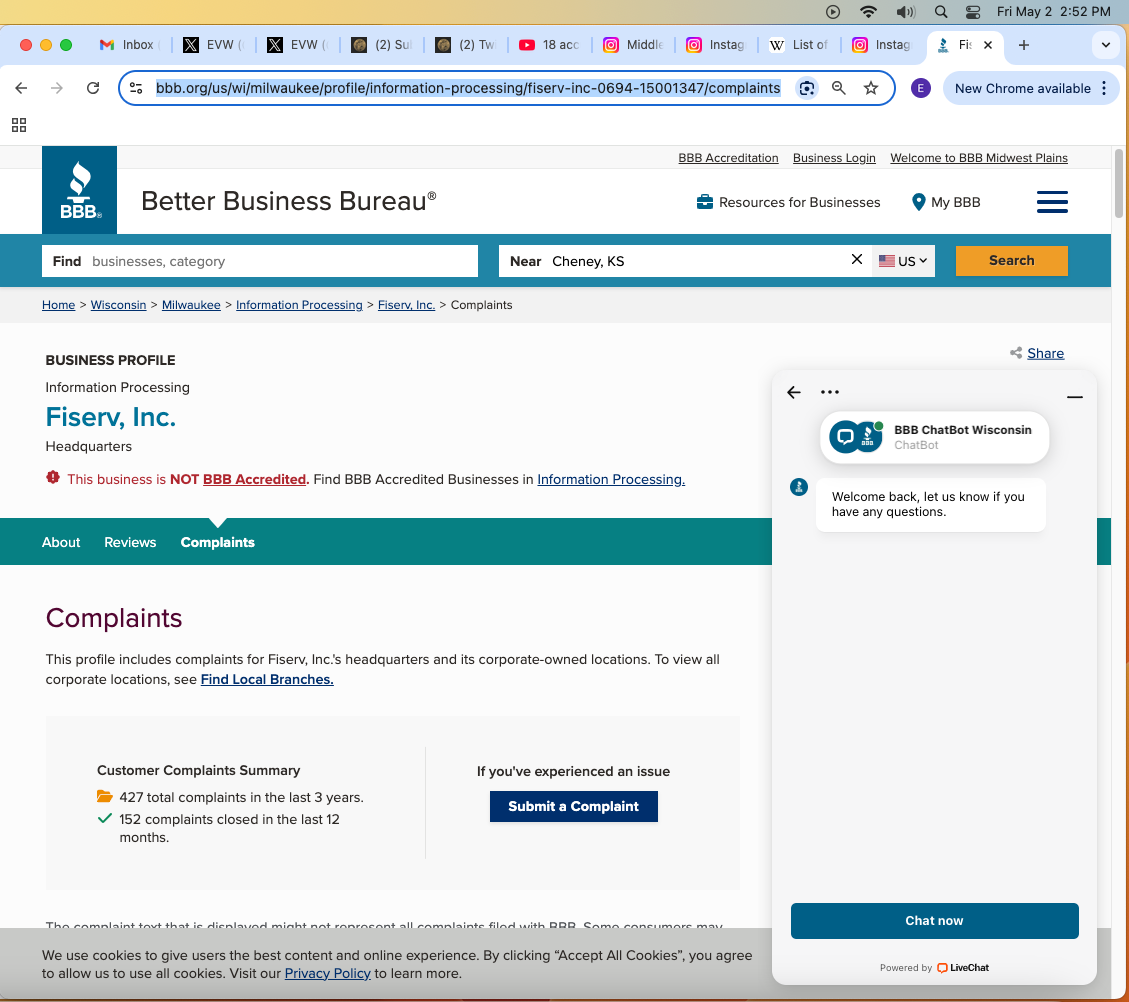Click the LiveChat powered-by link
Screen dimensions: 1129x1002
pyautogui.click(x=963, y=967)
